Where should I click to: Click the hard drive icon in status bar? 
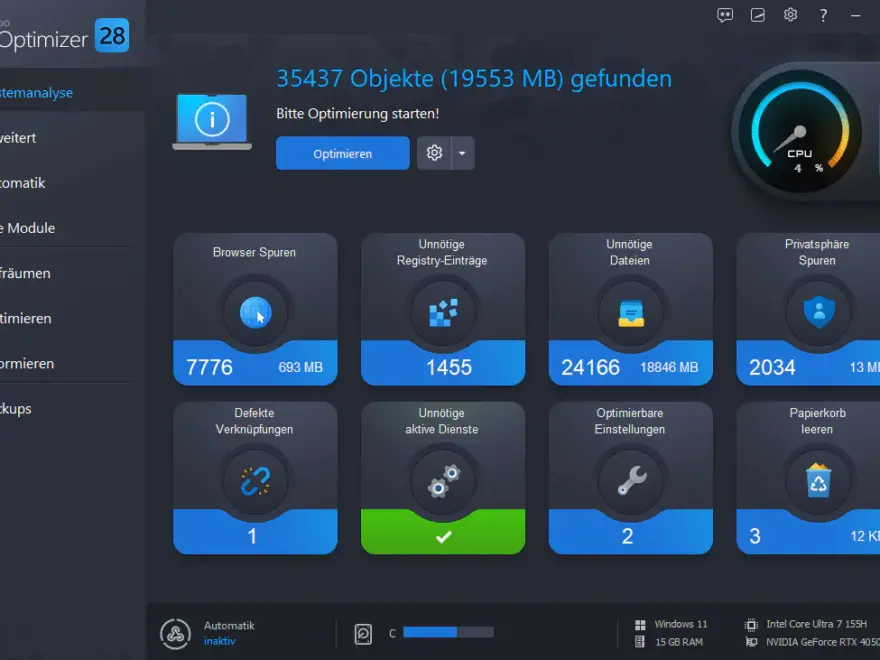pyautogui.click(x=363, y=634)
